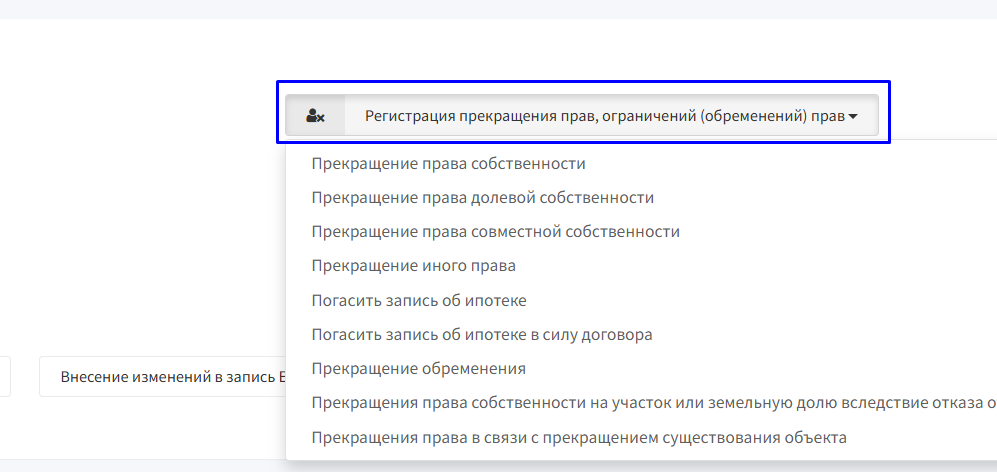Click the gray header strip at top

pos(498,9)
